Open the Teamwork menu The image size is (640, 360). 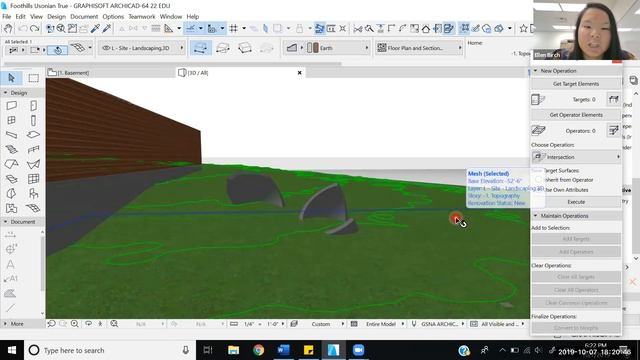point(142,16)
